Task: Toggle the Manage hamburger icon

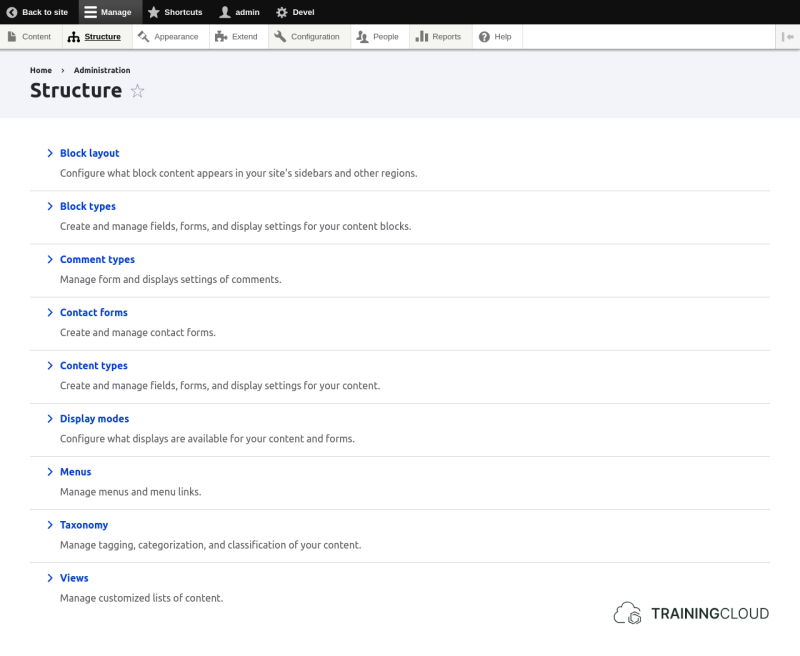Action: click(x=90, y=12)
